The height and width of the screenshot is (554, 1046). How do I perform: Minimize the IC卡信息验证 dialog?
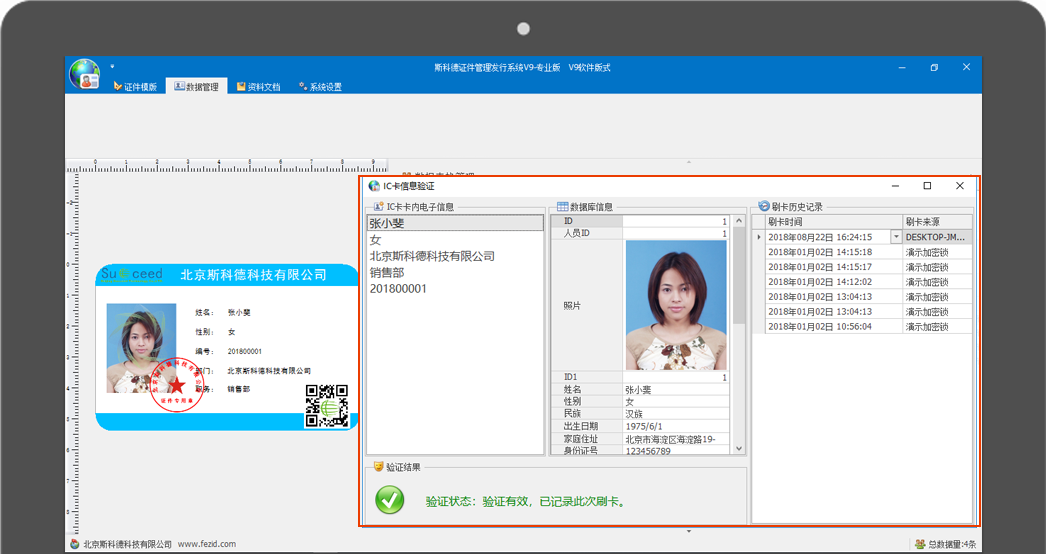(895, 186)
